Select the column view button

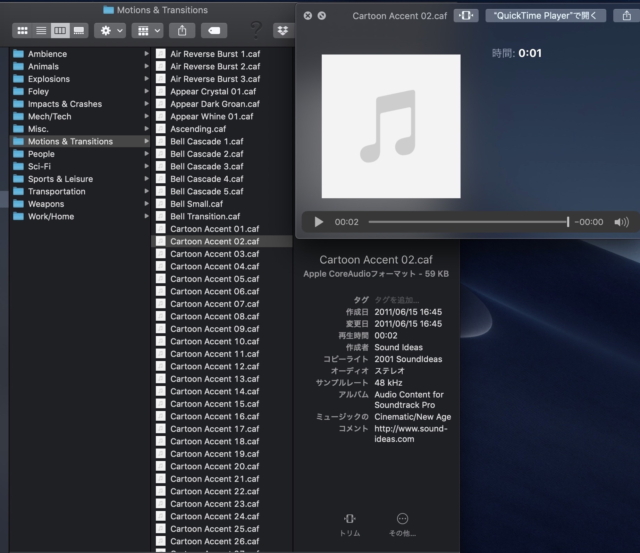click(60, 31)
